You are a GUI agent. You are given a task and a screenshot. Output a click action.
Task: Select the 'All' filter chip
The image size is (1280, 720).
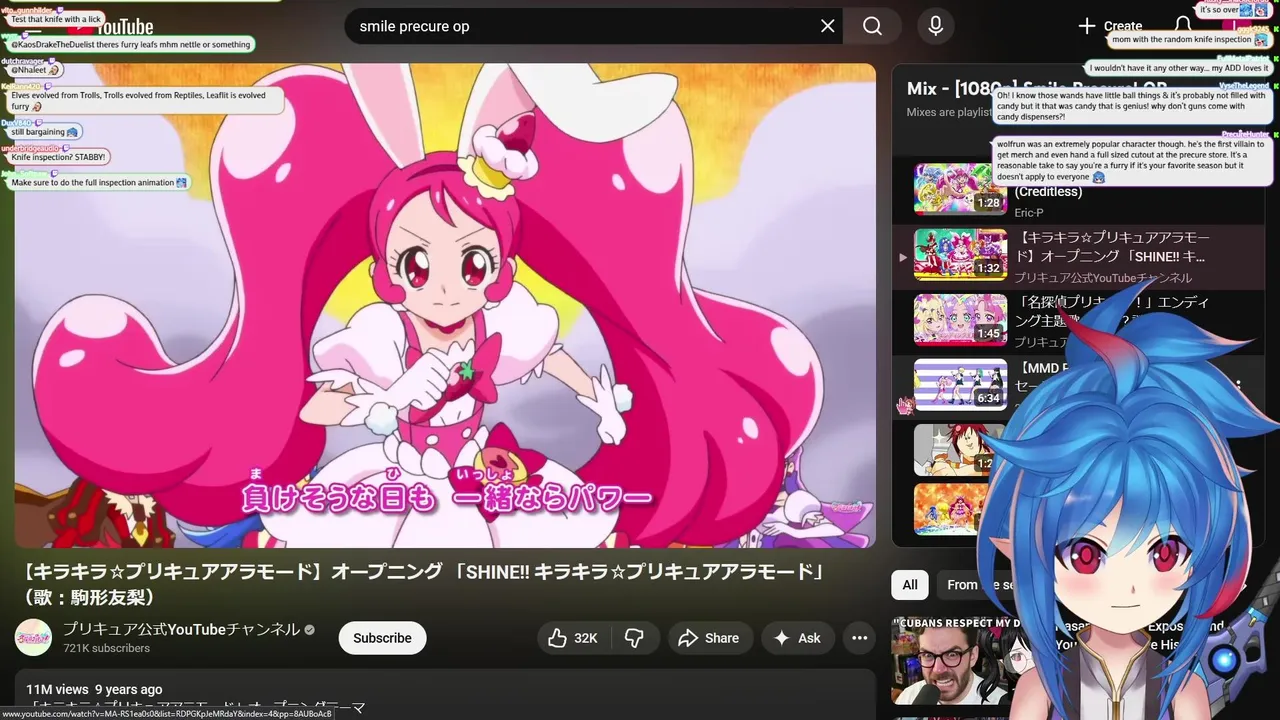pyautogui.click(x=910, y=585)
